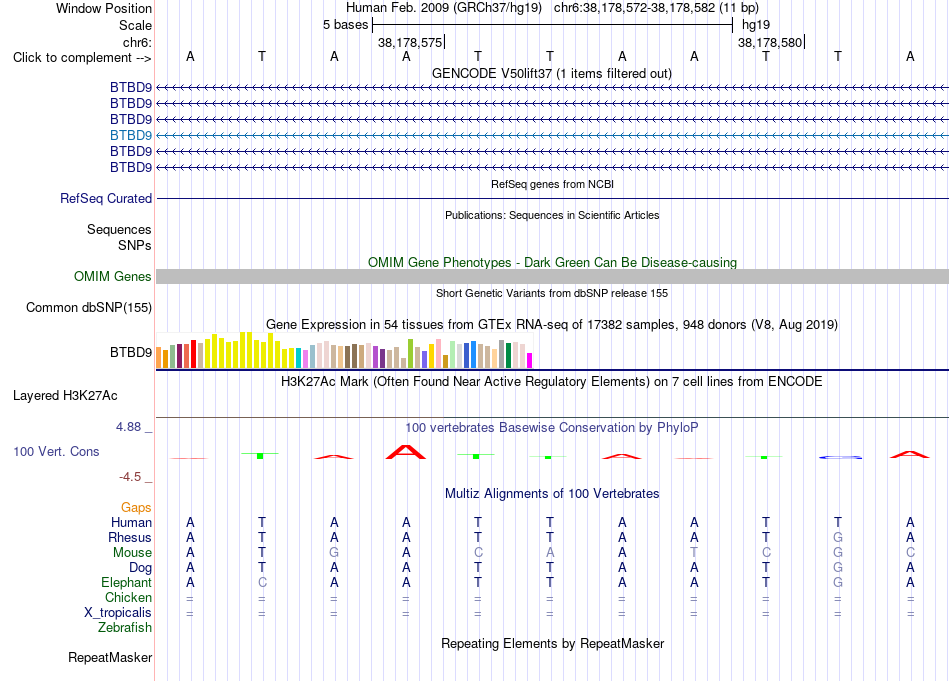950x681 pixels.
Task: Click the '5 bases' scale label
Action: coord(345,25)
